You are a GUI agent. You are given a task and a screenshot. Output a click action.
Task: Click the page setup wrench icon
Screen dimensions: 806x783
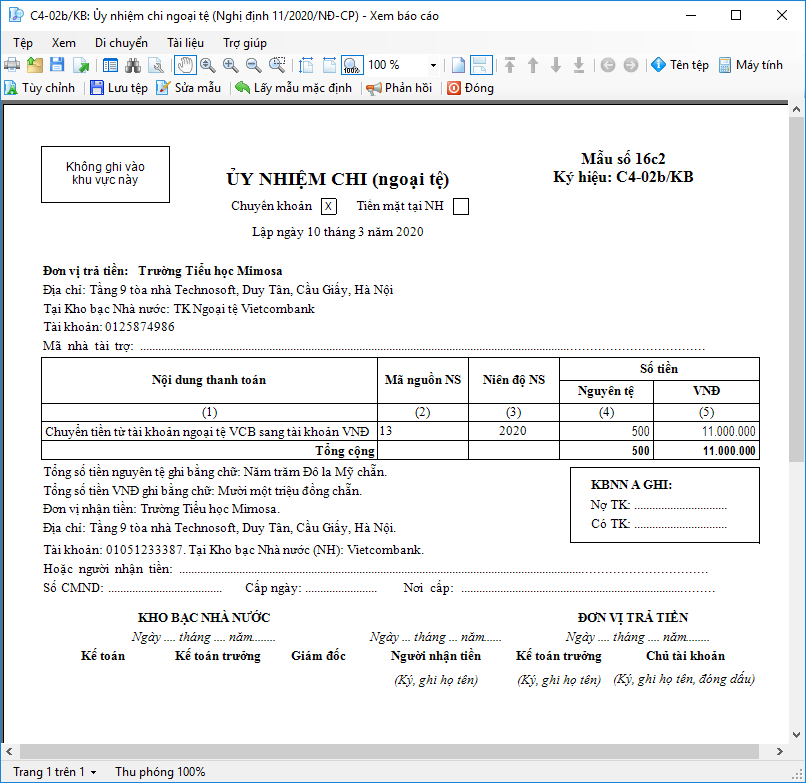[x=156, y=65]
